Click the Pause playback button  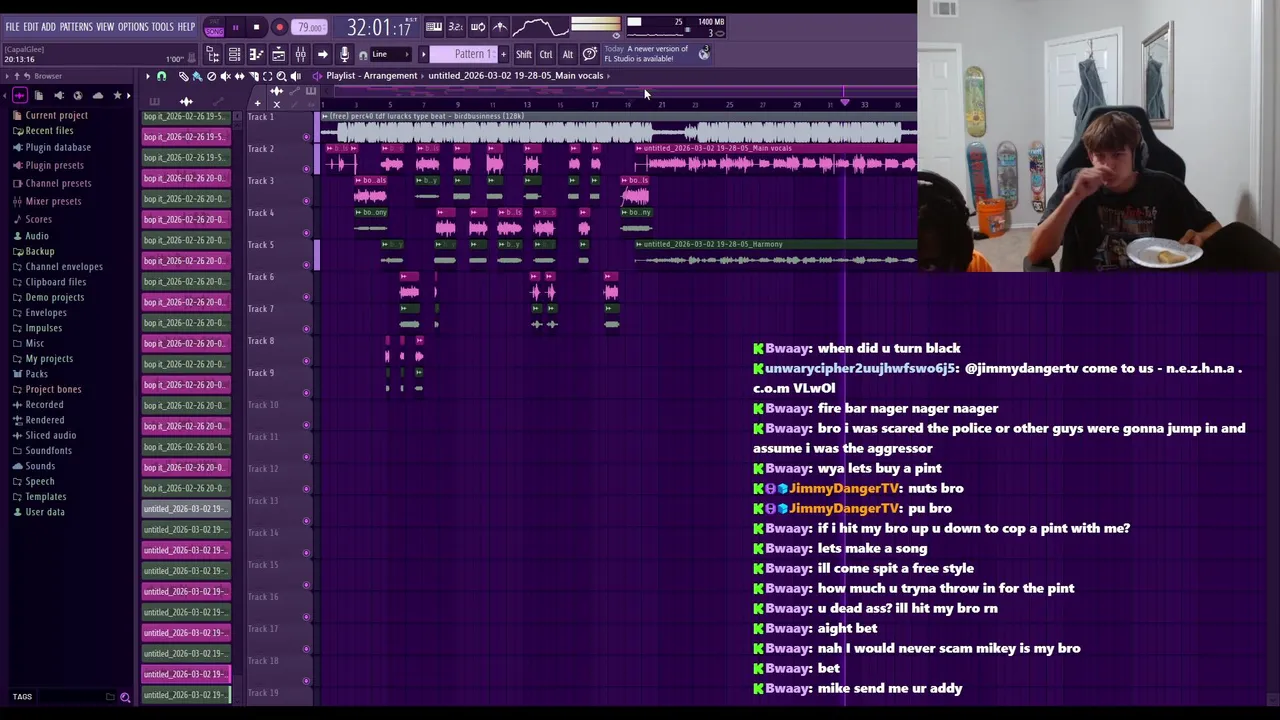(236, 27)
